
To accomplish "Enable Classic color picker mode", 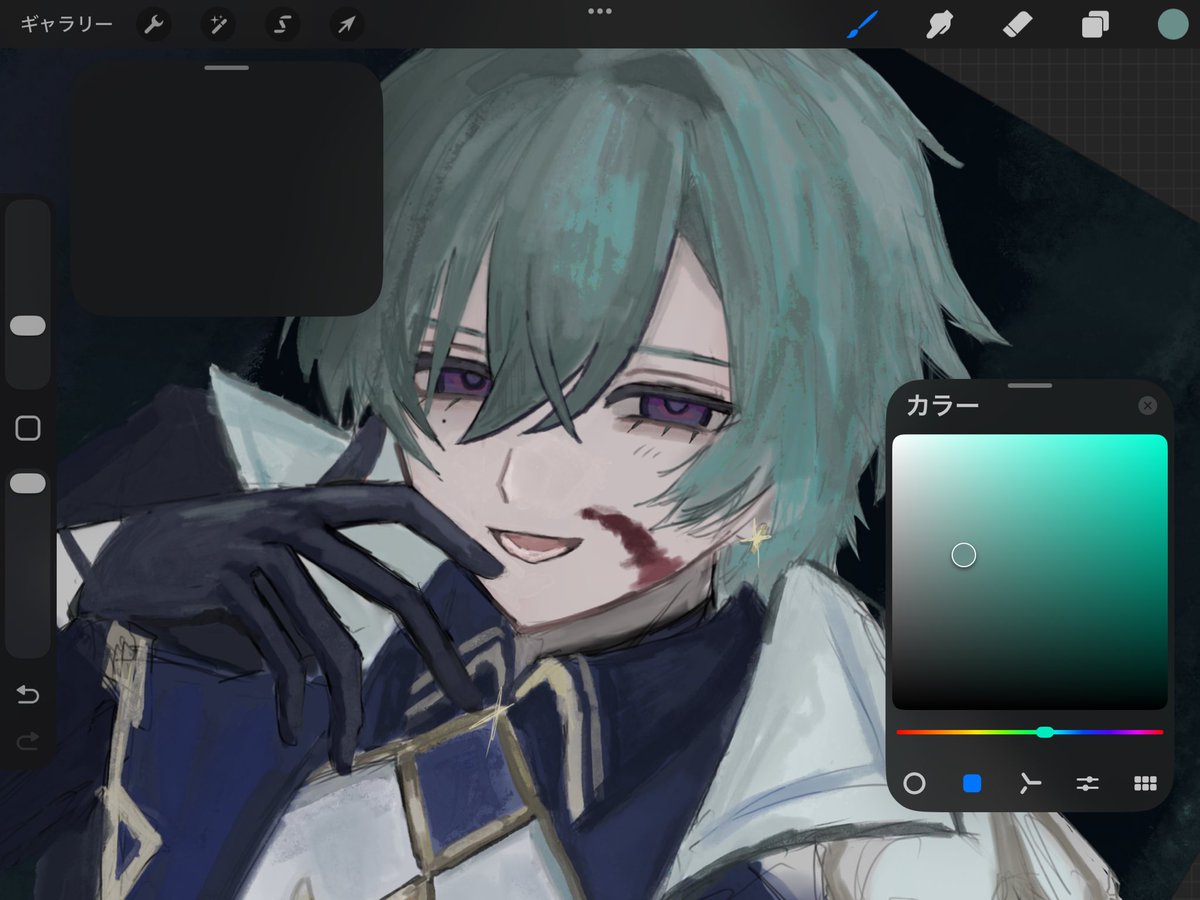I will [x=973, y=784].
